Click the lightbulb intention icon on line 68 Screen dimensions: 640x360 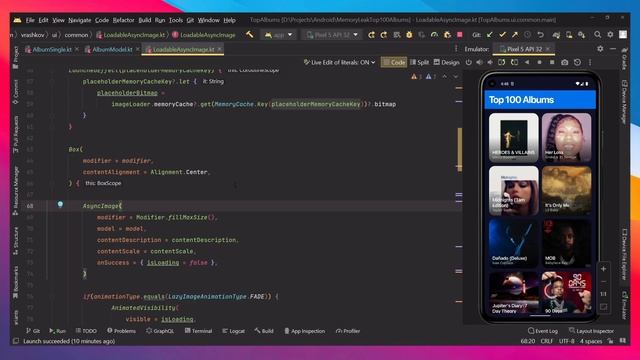pos(60,204)
